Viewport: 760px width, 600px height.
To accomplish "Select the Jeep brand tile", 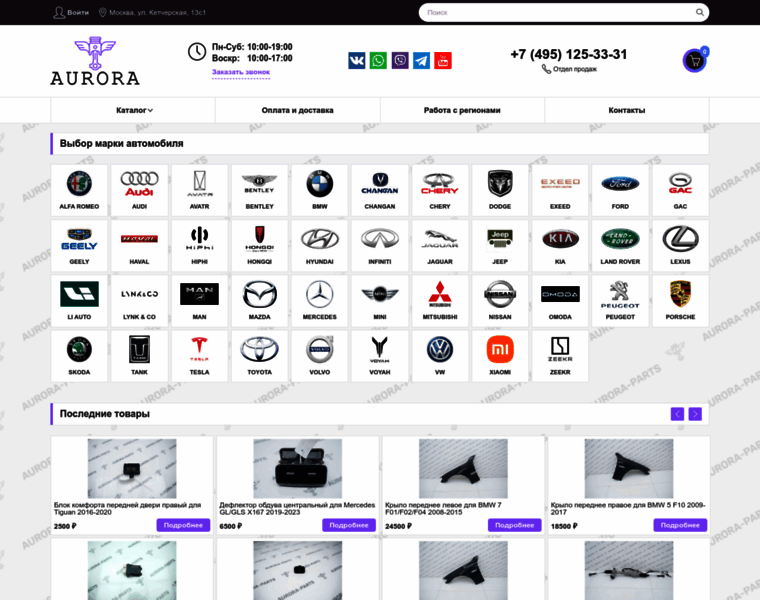I will 500,245.
